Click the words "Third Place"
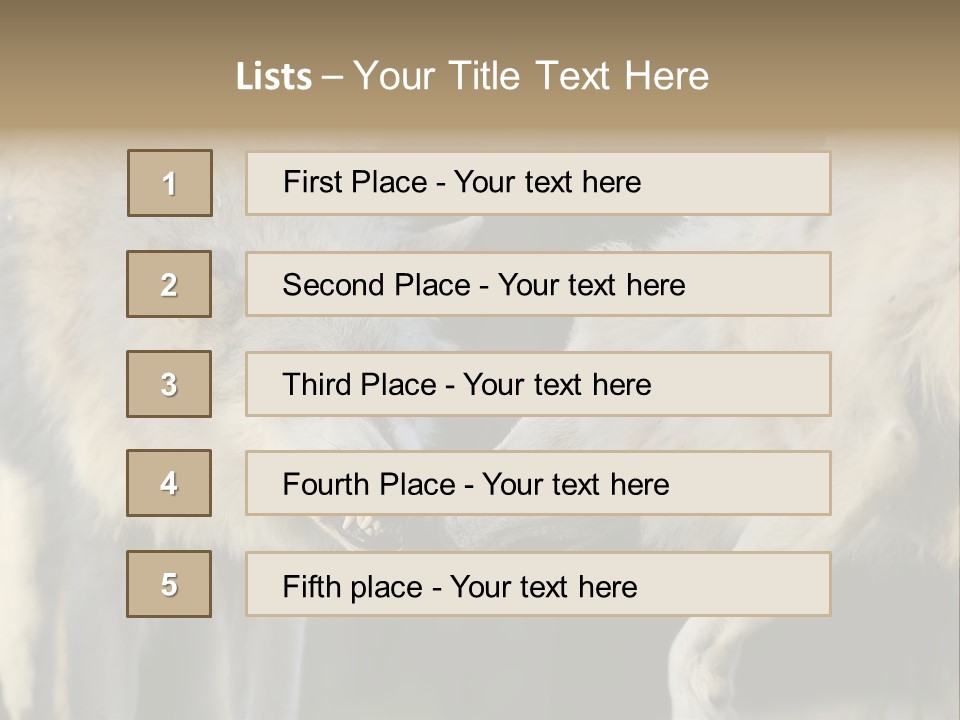 click(x=359, y=385)
